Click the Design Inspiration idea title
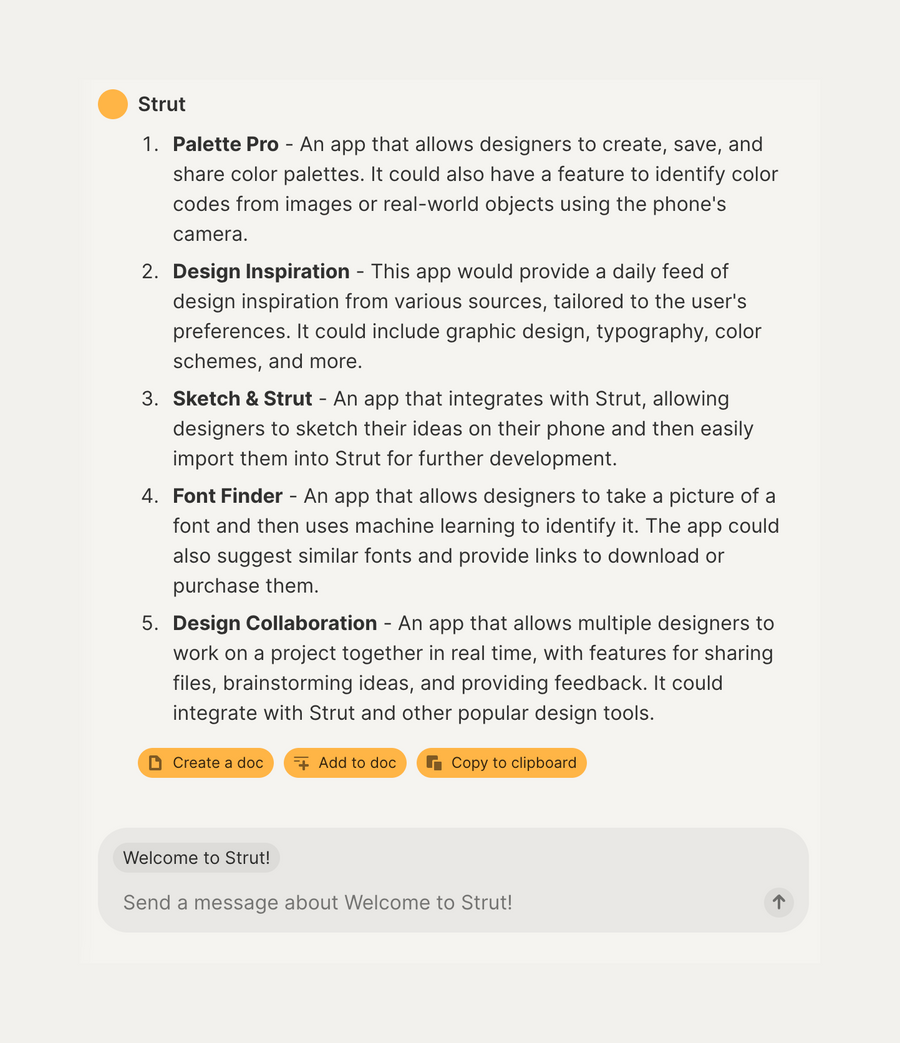 [x=260, y=271]
